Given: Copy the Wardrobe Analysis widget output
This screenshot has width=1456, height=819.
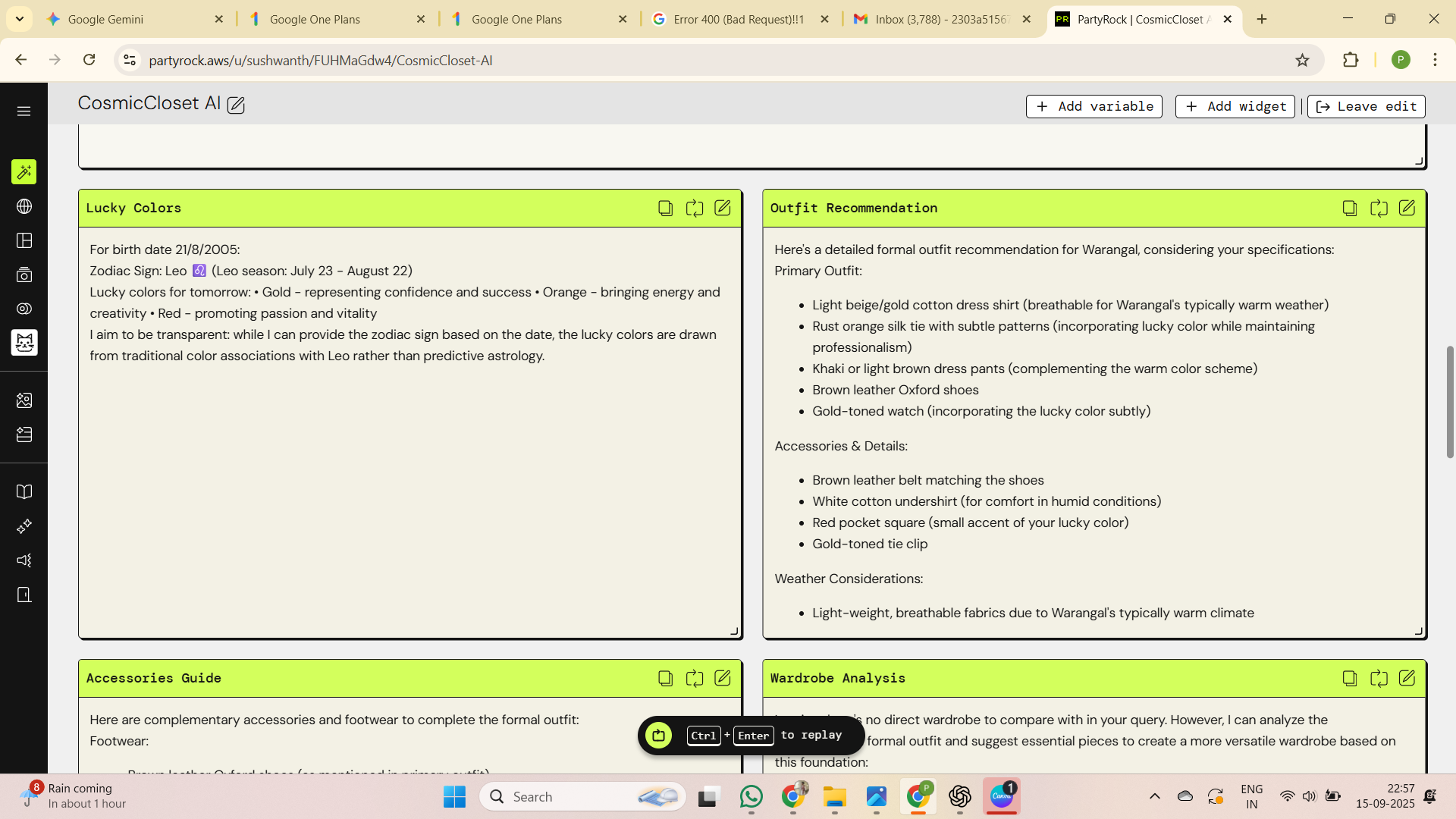Looking at the screenshot, I should [x=1349, y=678].
